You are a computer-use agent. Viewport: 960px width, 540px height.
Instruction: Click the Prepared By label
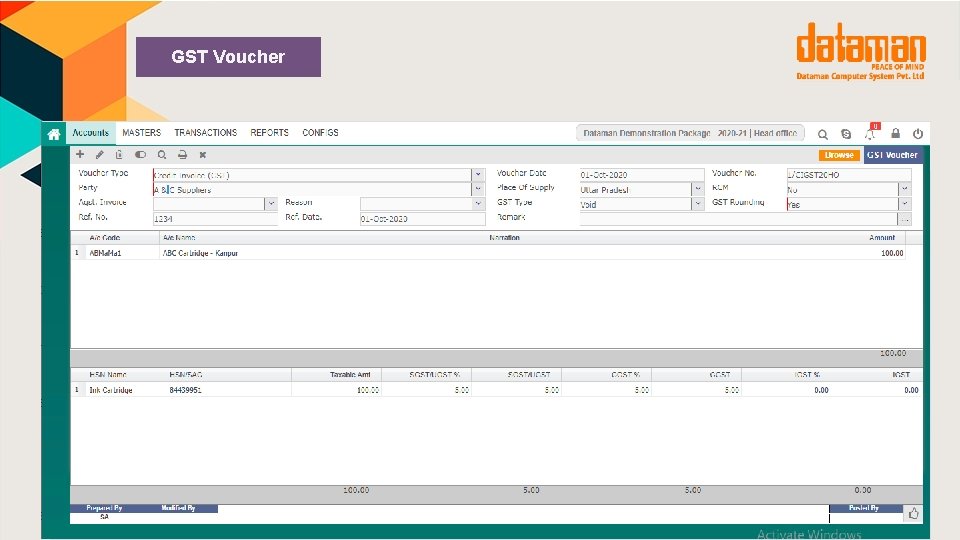(104, 508)
